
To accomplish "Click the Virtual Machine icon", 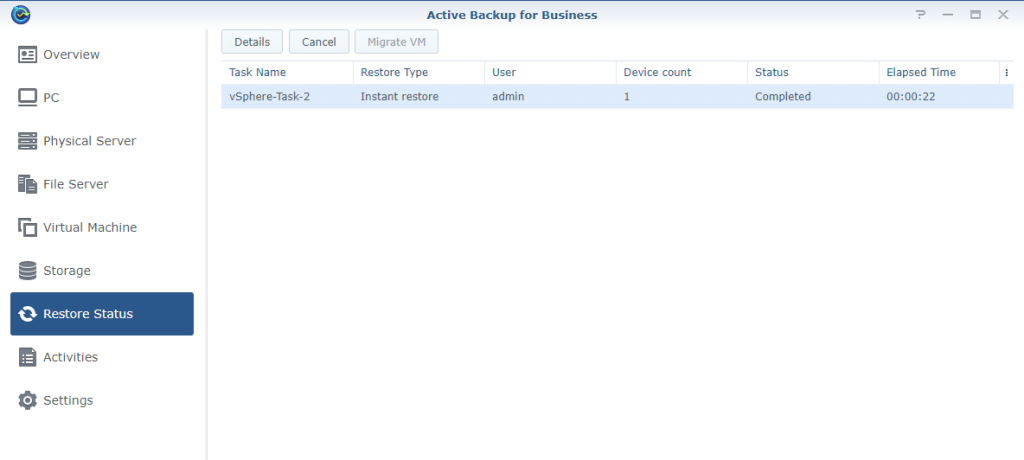I will [28, 228].
